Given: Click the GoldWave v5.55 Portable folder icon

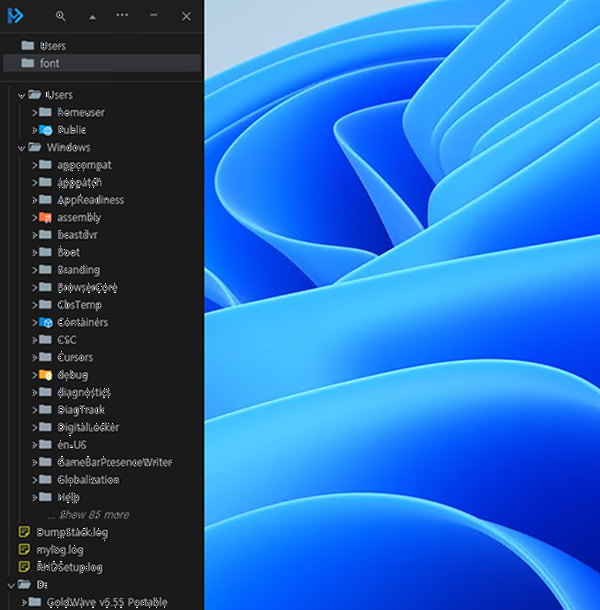Looking at the screenshot, I should (x=35, y=602).
